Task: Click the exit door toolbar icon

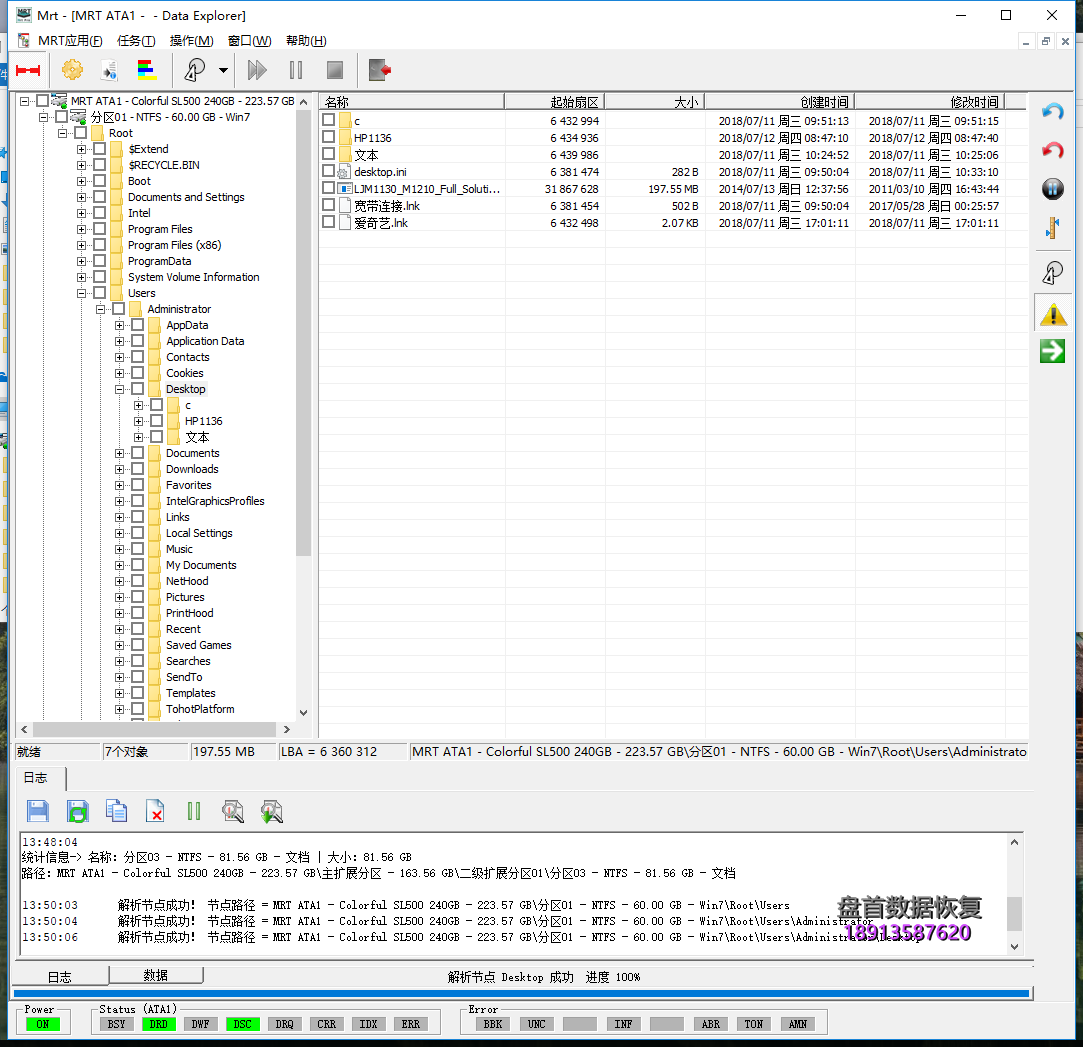Action: [380, 70]
